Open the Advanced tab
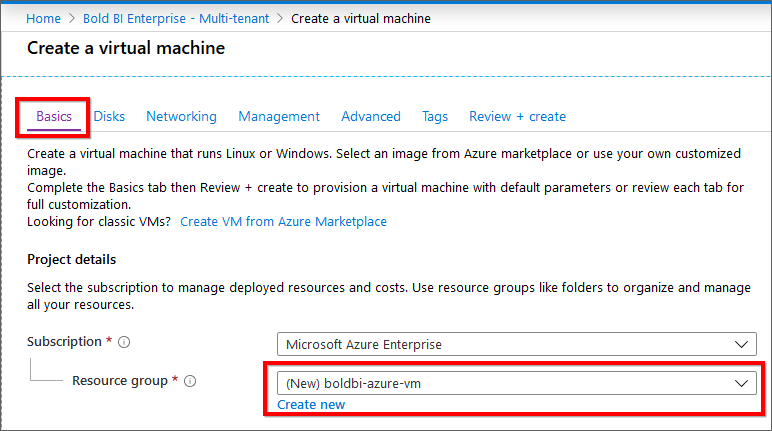Image resolution: width=772 pixels, height=431 pixels. 371,117
